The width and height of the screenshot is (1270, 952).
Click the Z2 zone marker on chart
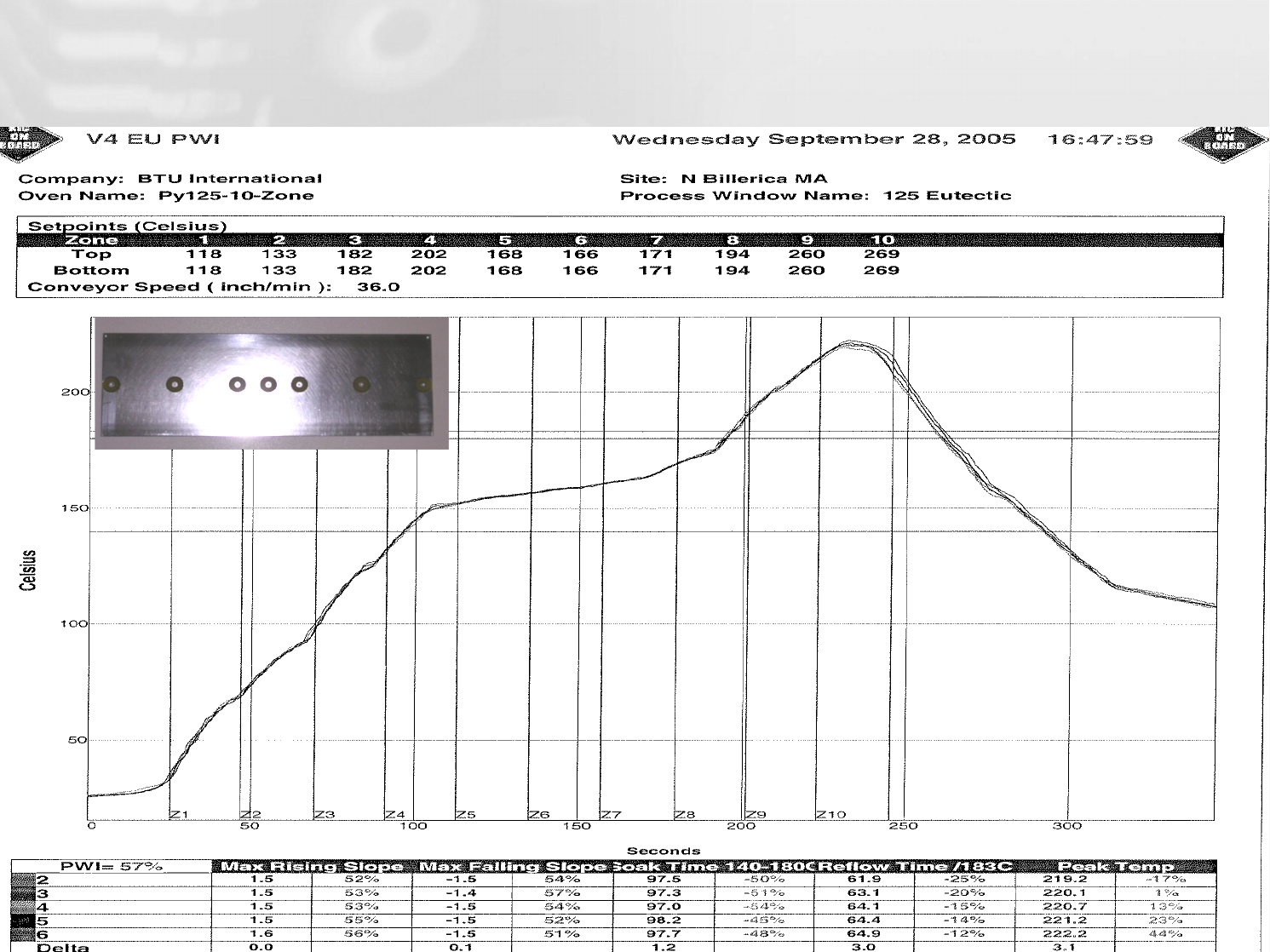(251, 815)
